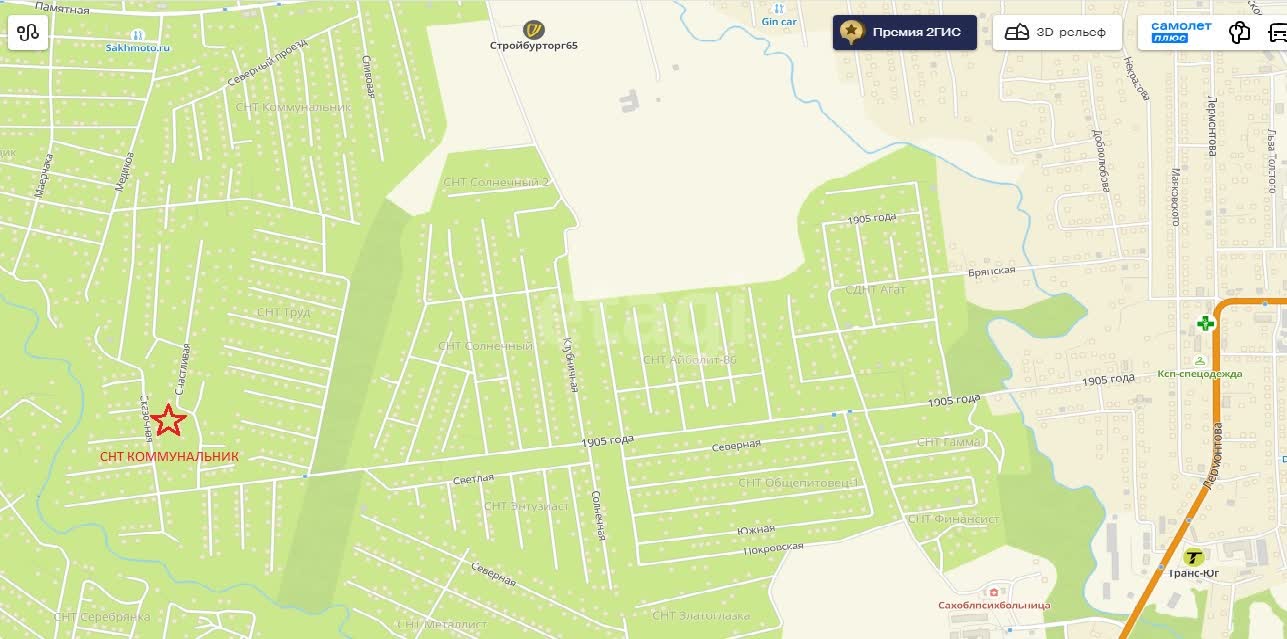Open the Стройбурторг65 place icon
The height and width of the screenshot is (639, 1287).
pyautogui.click(x=534, y=30)
